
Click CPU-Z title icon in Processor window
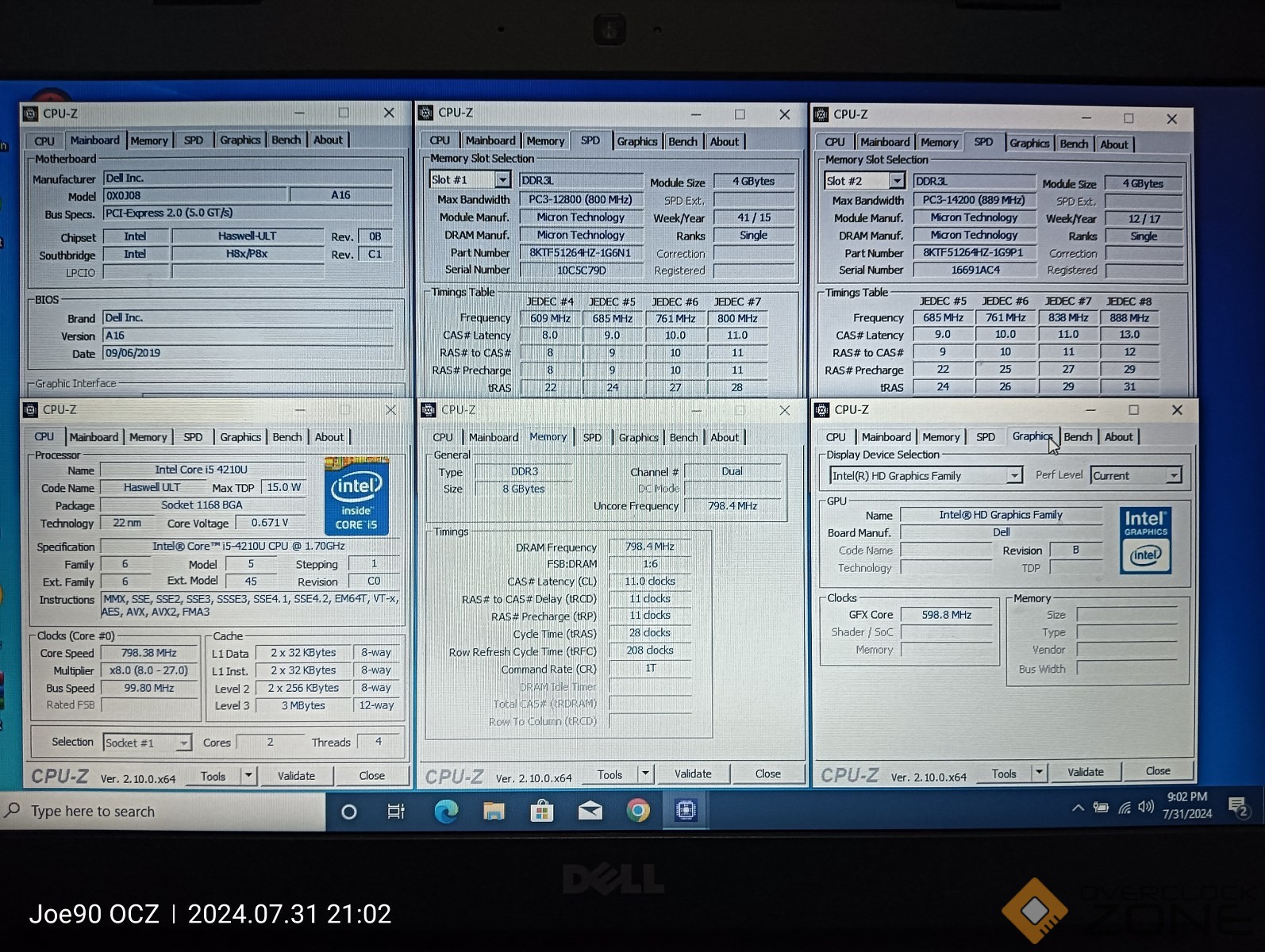tap(30, 409)
